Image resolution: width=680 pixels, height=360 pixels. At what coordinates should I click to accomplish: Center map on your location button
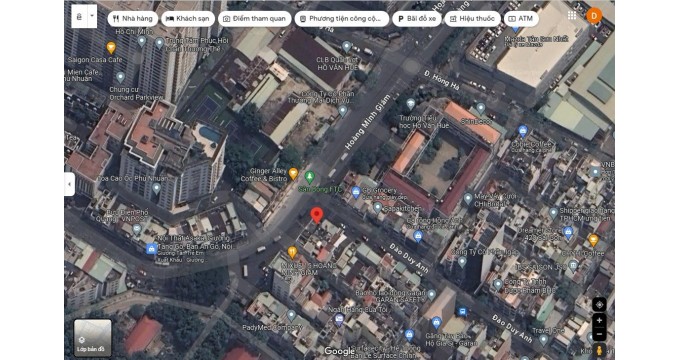coord(599,304)
